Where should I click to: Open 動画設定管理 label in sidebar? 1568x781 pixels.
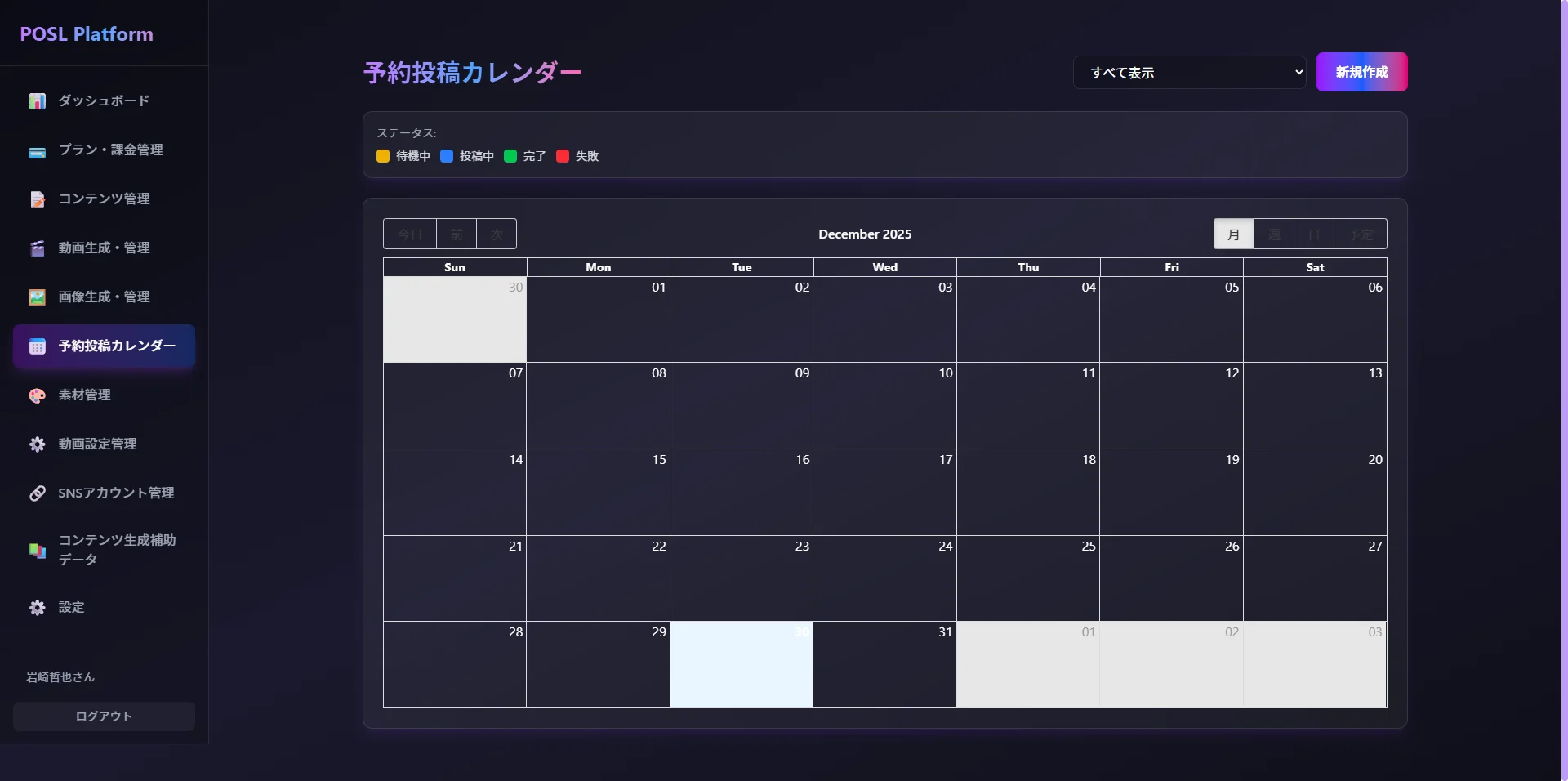pos(98,444)
